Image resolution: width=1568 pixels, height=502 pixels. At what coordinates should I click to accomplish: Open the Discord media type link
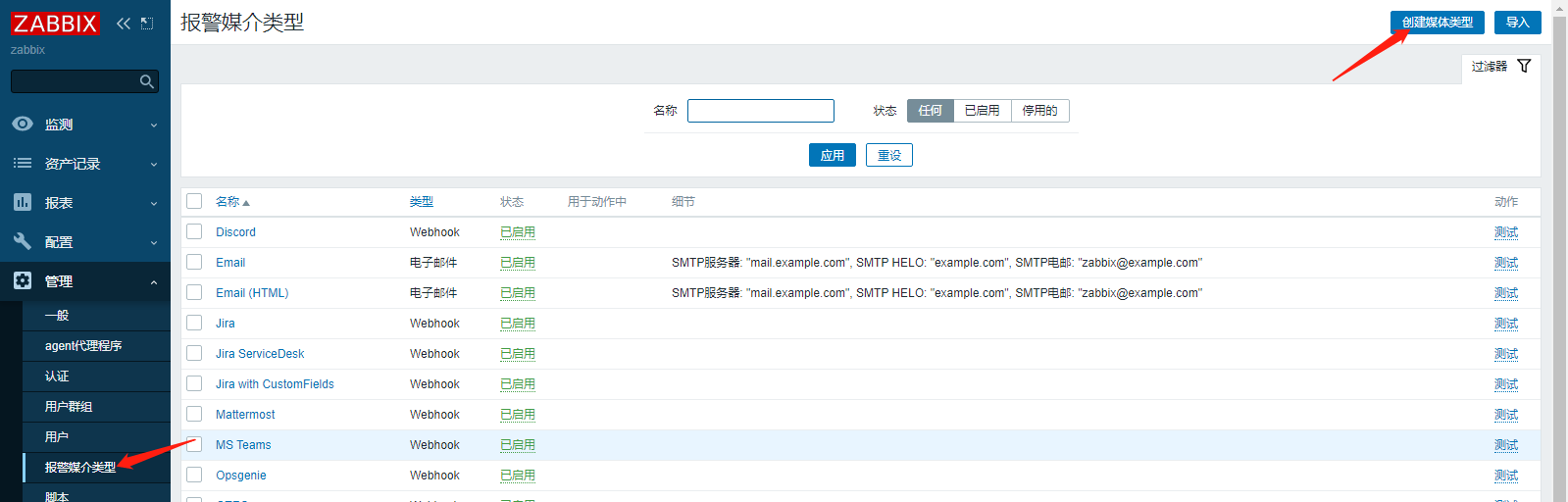point(235,232)
